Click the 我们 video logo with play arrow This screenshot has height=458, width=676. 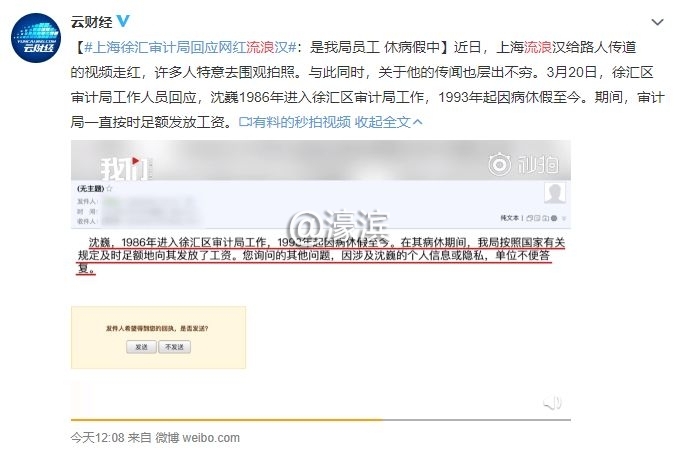point(126,168)
